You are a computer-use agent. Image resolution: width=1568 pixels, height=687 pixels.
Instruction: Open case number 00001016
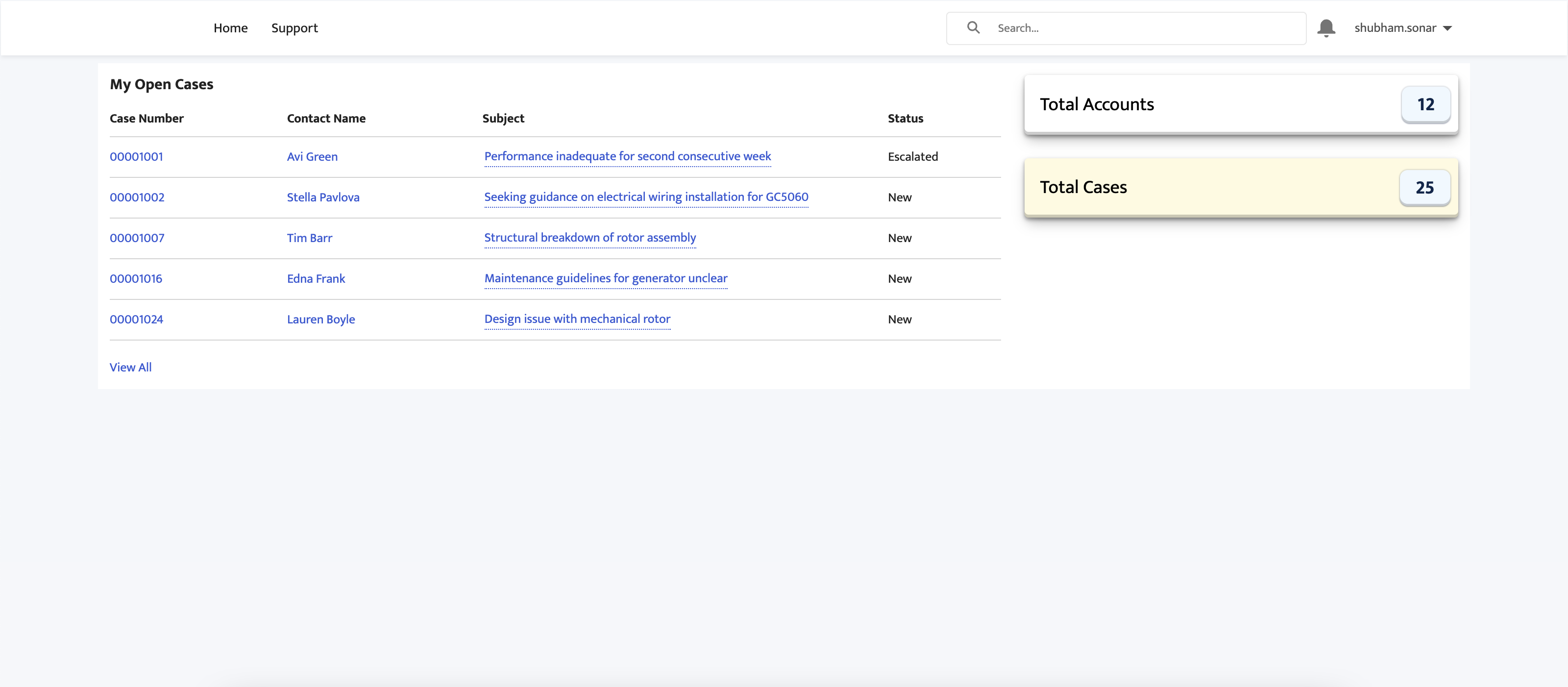[x=136, y=279]
